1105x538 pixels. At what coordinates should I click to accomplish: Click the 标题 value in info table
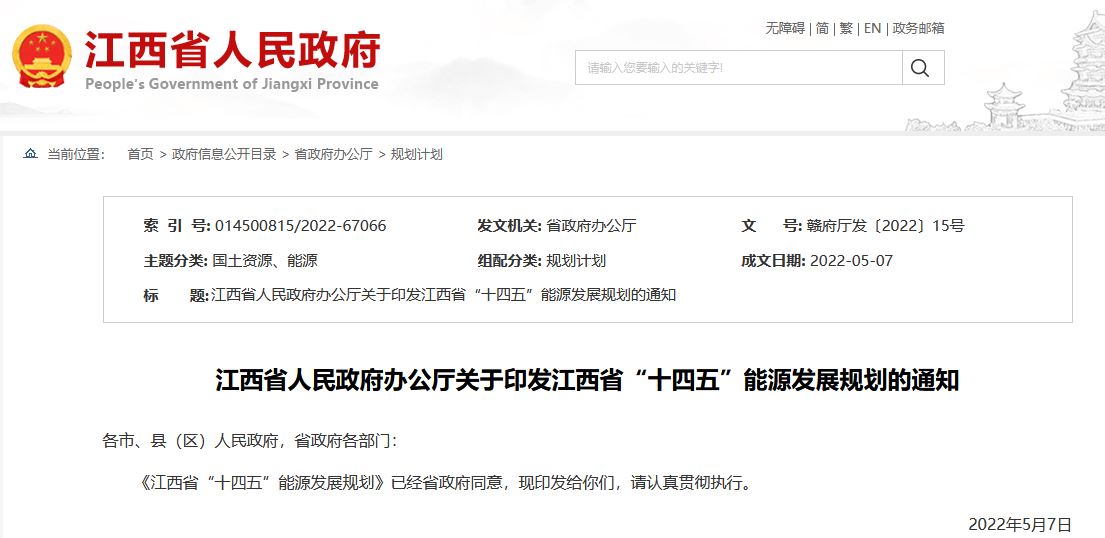(x=444, y=295)
